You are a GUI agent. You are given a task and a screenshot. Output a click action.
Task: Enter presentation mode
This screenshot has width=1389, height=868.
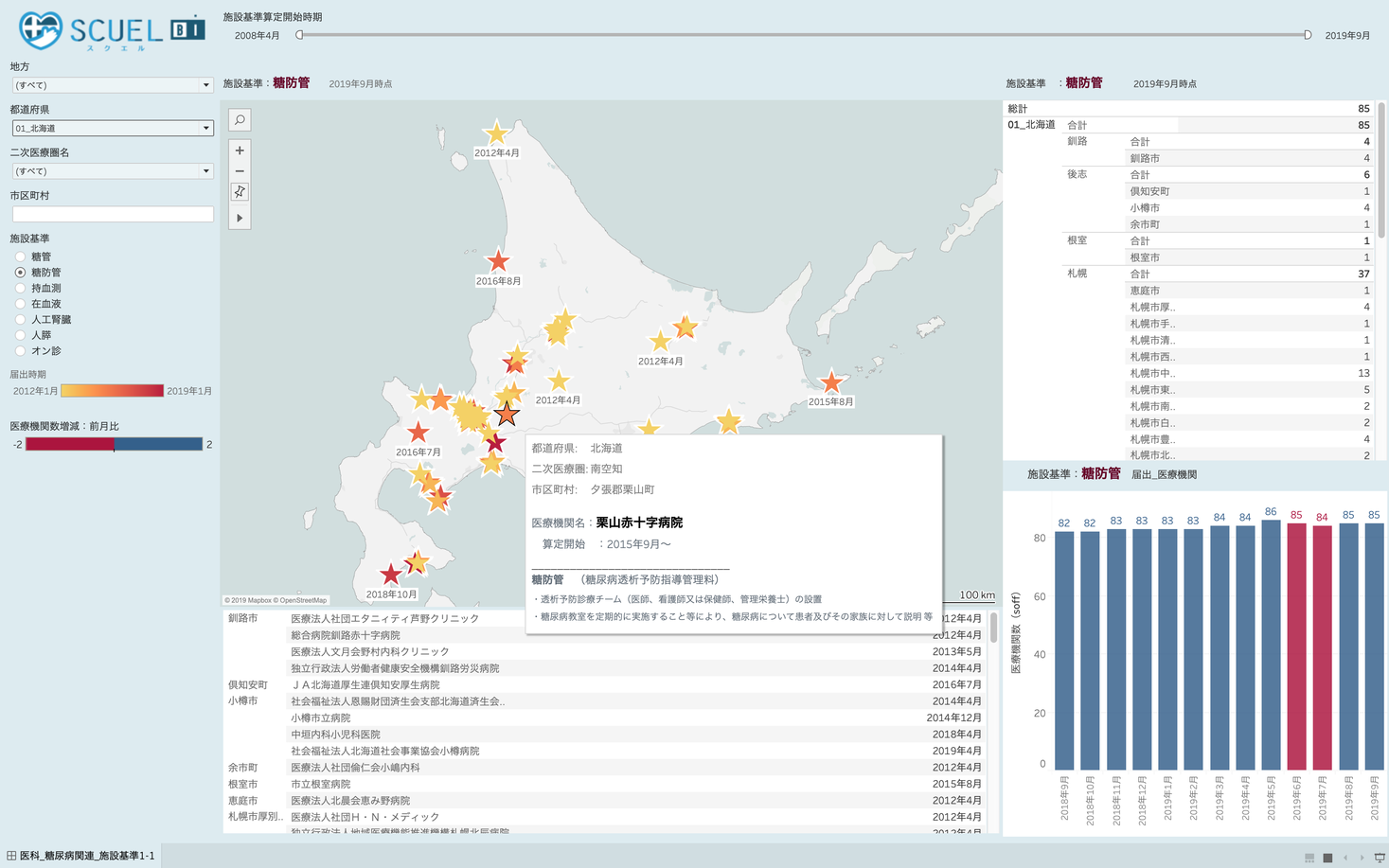click(x=1380, y=858)
